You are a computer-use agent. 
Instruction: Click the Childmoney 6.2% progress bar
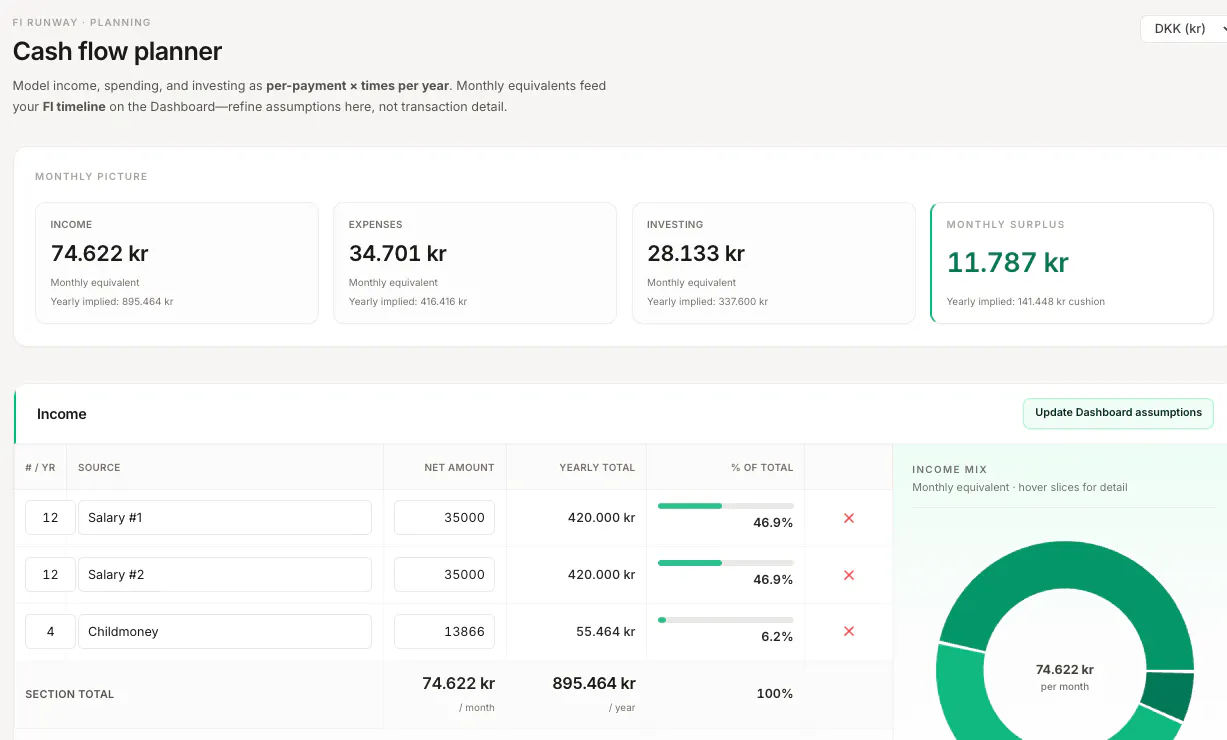pyautogui.click(x=725, y=620)
